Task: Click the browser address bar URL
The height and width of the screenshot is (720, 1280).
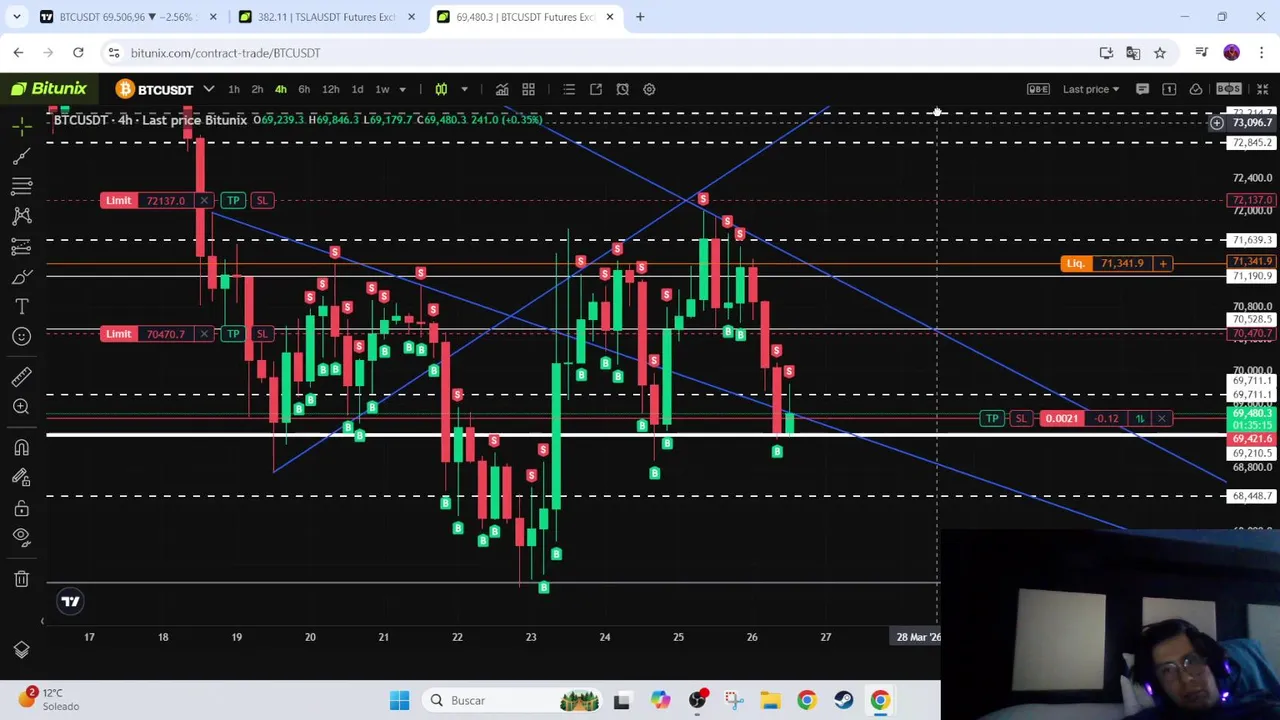Action: click(x=225, y=53)
